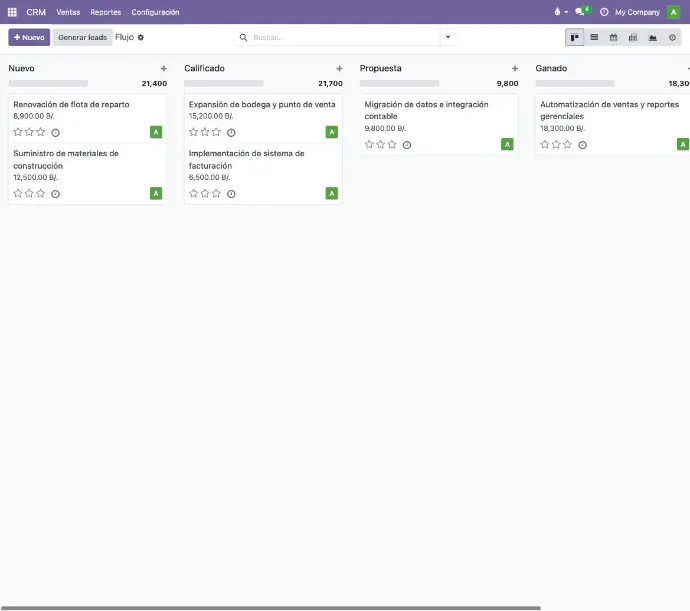Open Implementación de sistema de facturación card
690x611 pixels.
click(x=263, y=173)
